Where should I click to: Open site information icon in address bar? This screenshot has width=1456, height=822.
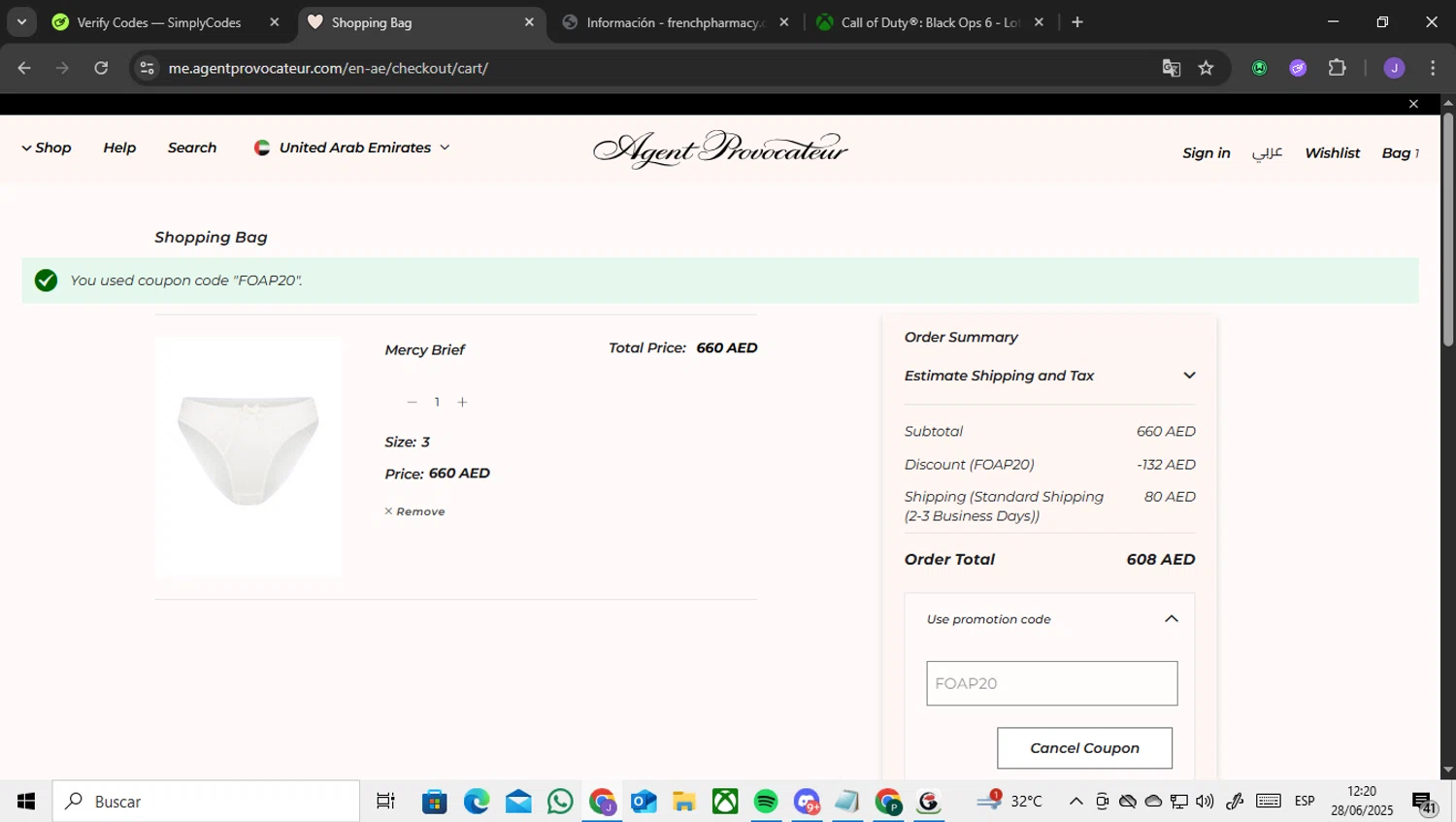pyautogui.click(x=147, y=68)
